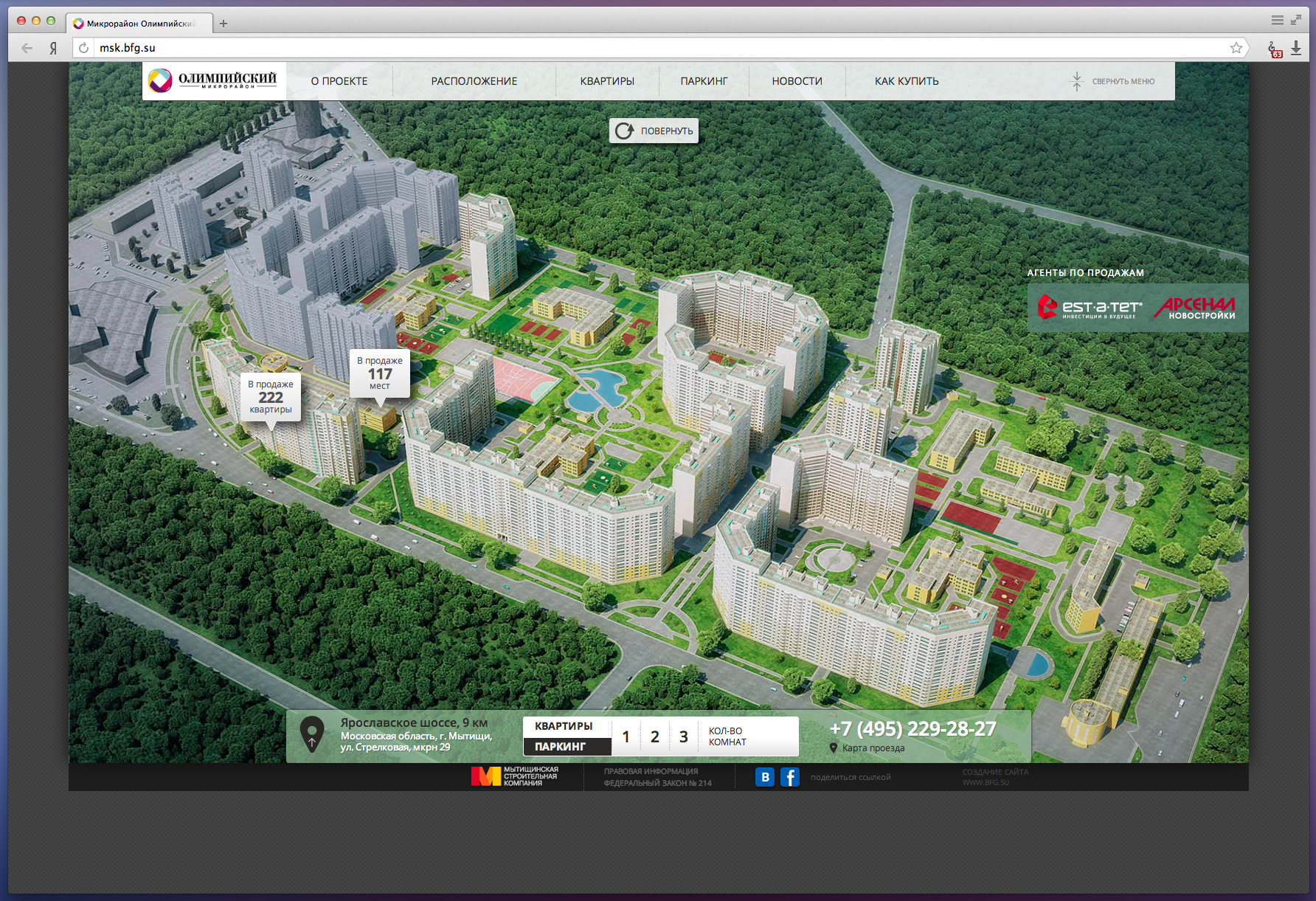
Task: Go to the 'Паркинг' navigation section
Action: (704, 81)
